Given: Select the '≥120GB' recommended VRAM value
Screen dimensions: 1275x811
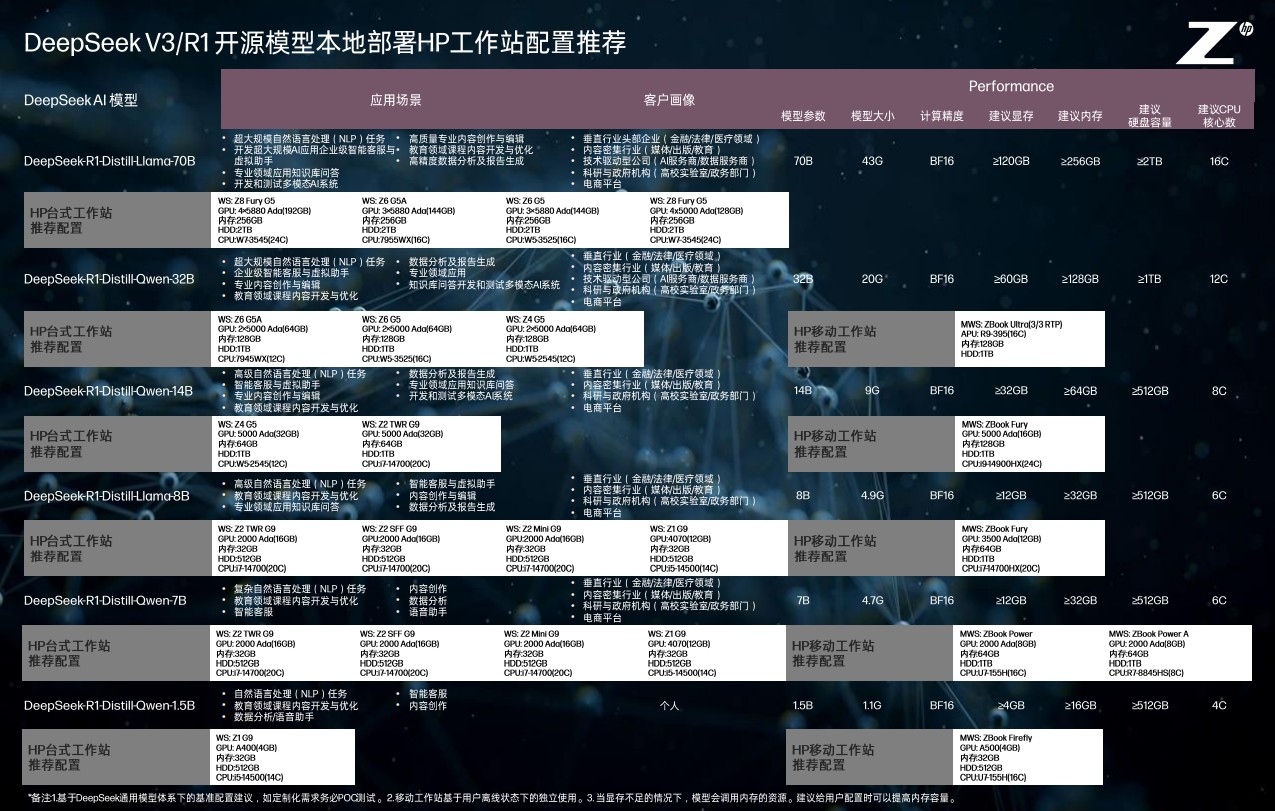Looking at the screenshot, I should click(x=1011, y=161).
